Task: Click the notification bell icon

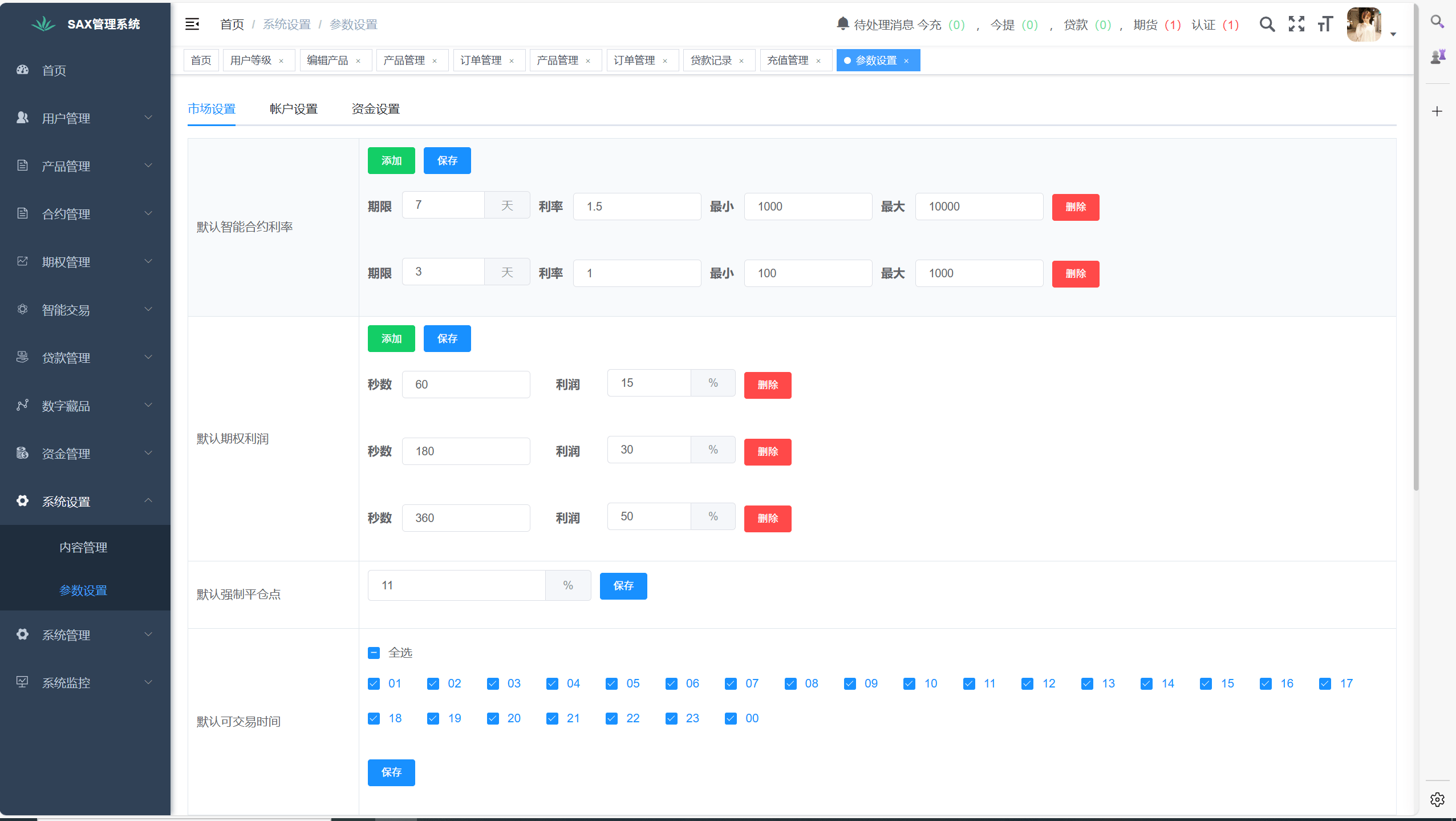Action: 842,23
